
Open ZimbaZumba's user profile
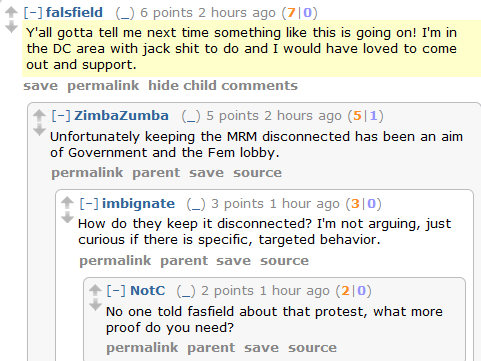pos(121,116)
